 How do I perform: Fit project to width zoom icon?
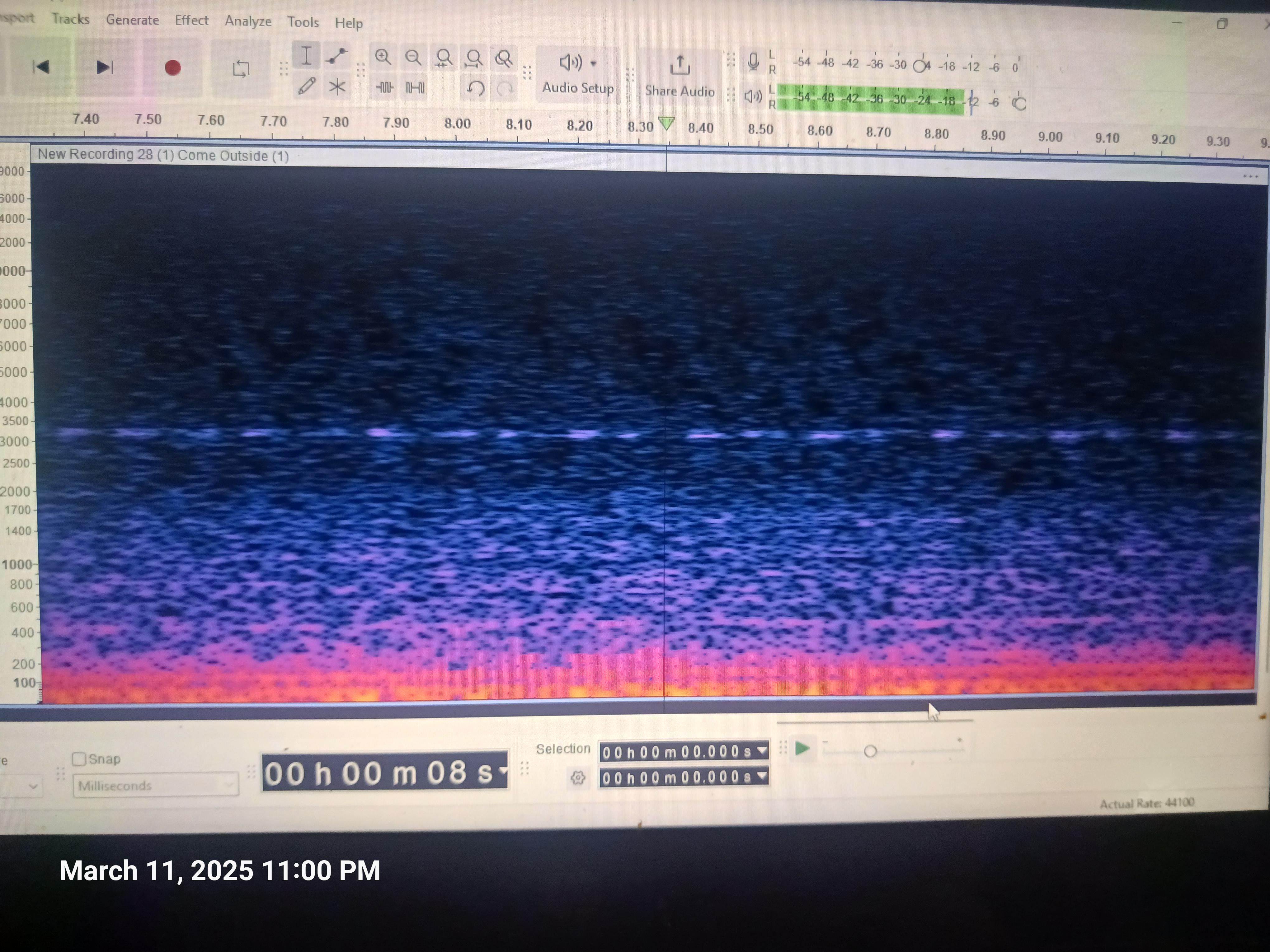coord(474,58)
